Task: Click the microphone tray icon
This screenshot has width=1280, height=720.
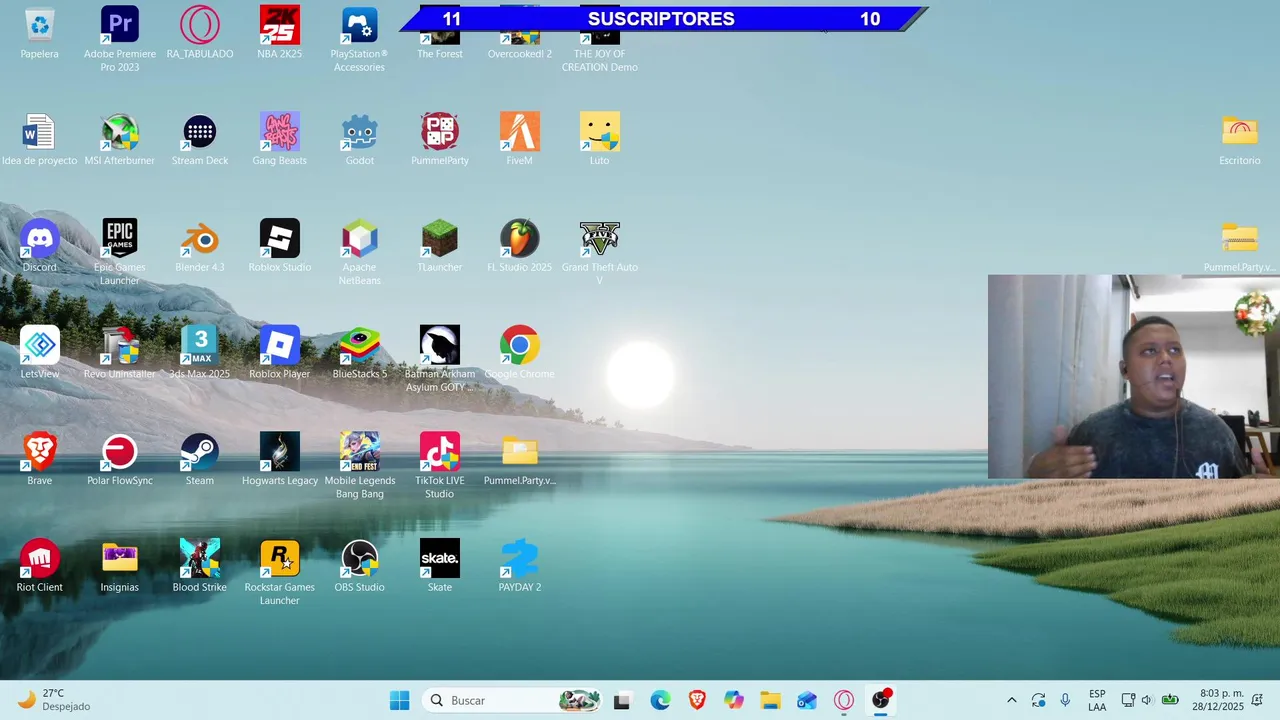Action: point(1065,700)
